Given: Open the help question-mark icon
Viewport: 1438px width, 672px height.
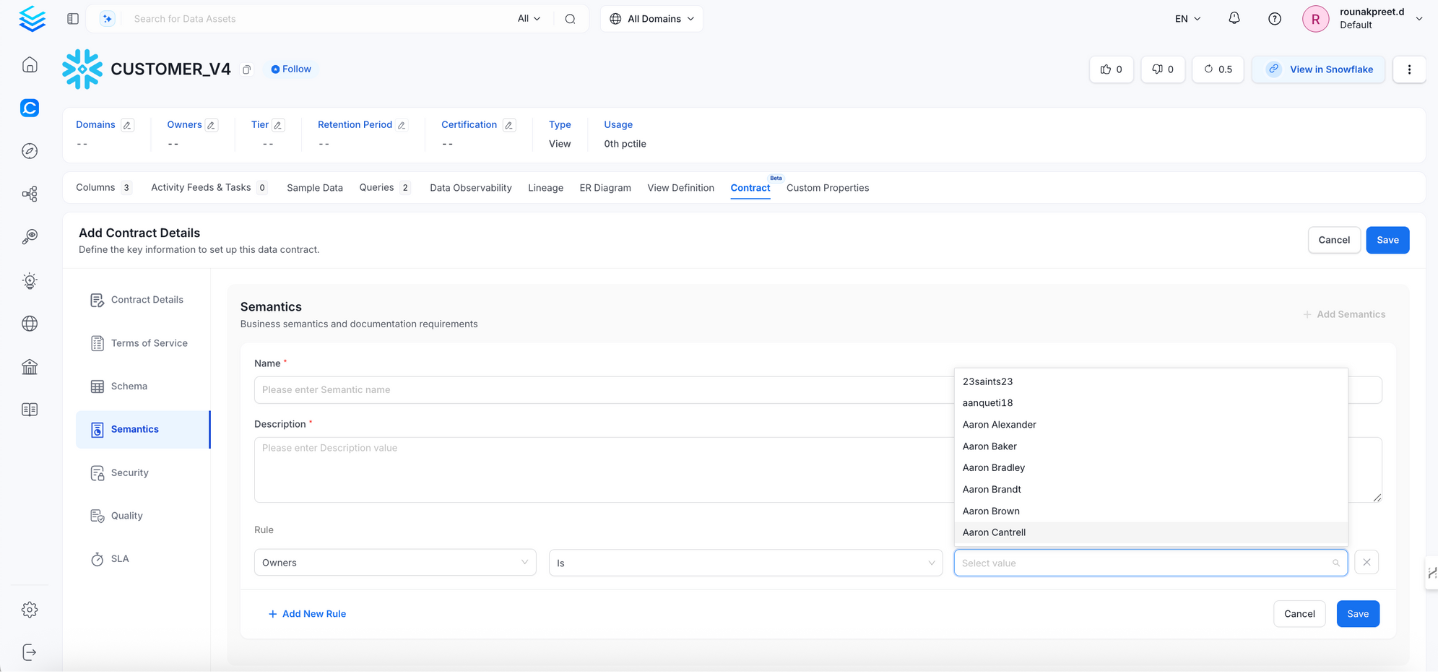Looking at the screenshot, I should [x=1273, y=17].
